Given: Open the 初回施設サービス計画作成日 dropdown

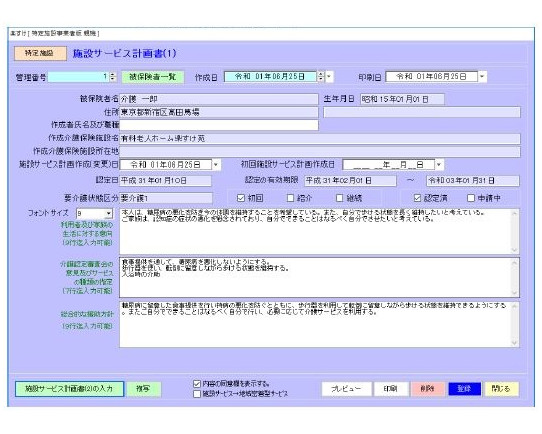Looking at the screenshot, I should click(439, 164).
